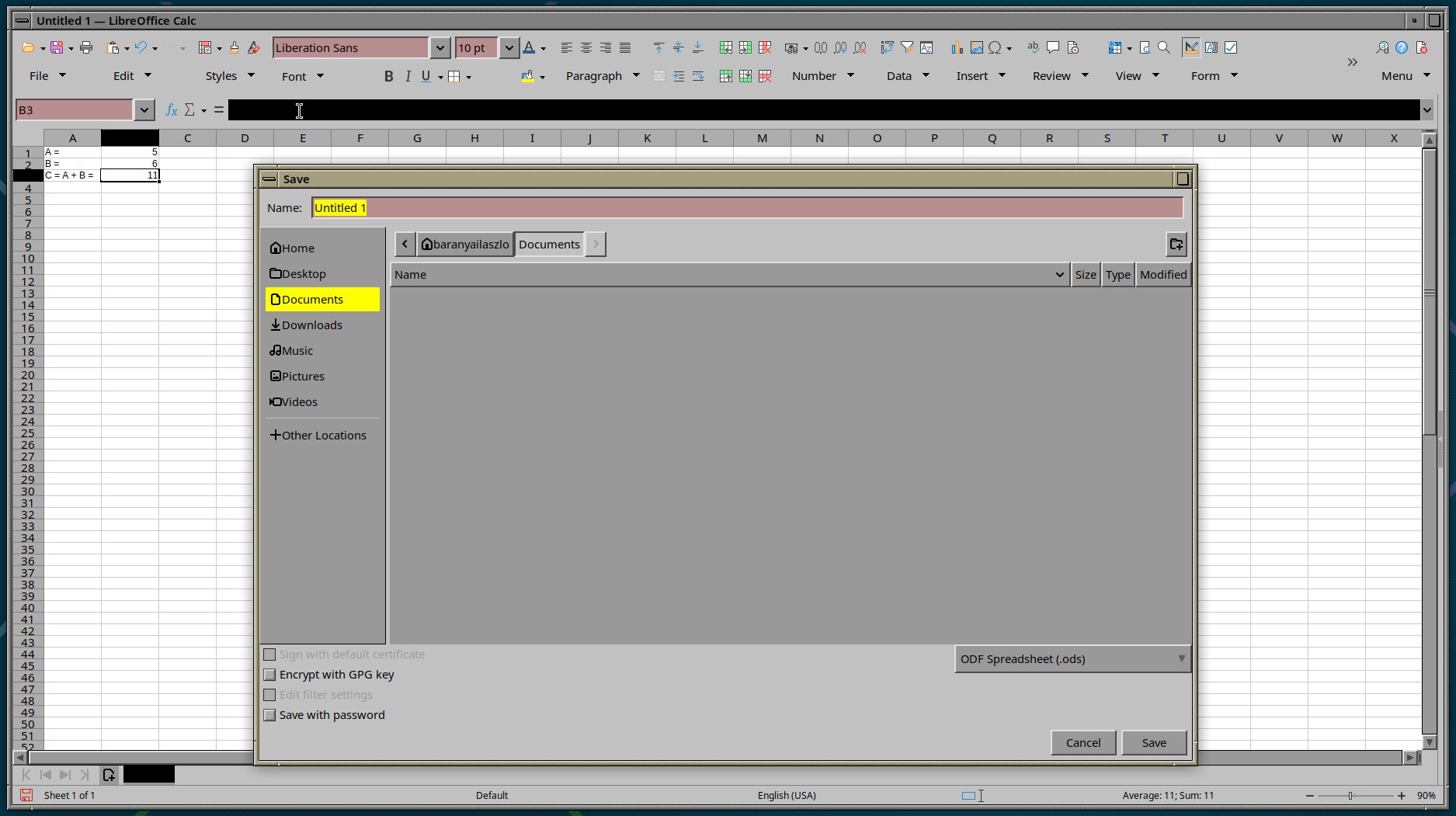
Task: Toggle the Design Mode form icon
Action: click(1191, 47)
